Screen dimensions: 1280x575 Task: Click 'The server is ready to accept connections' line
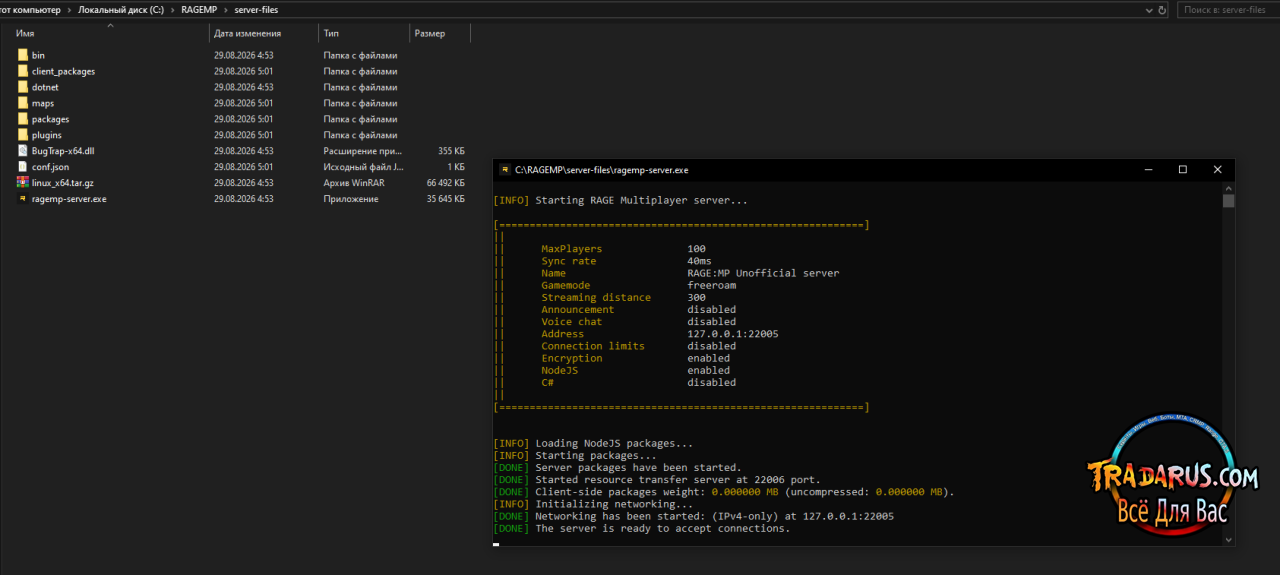662,528
